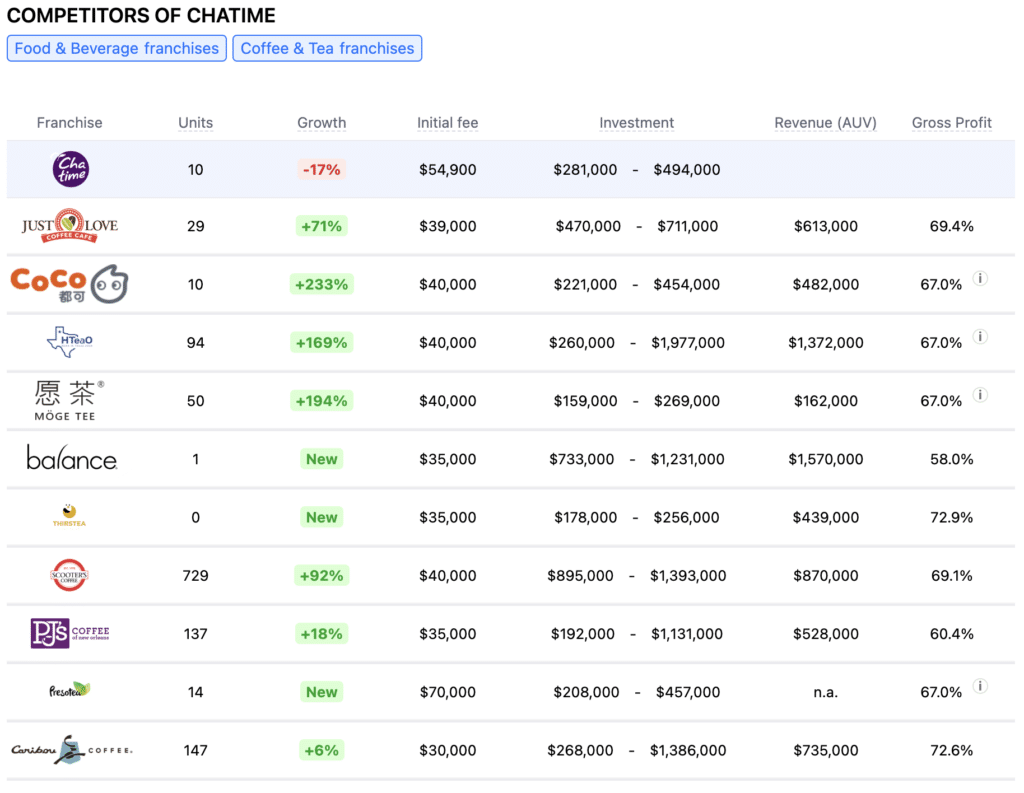Click the New badge in balance row

pos(321,459)
